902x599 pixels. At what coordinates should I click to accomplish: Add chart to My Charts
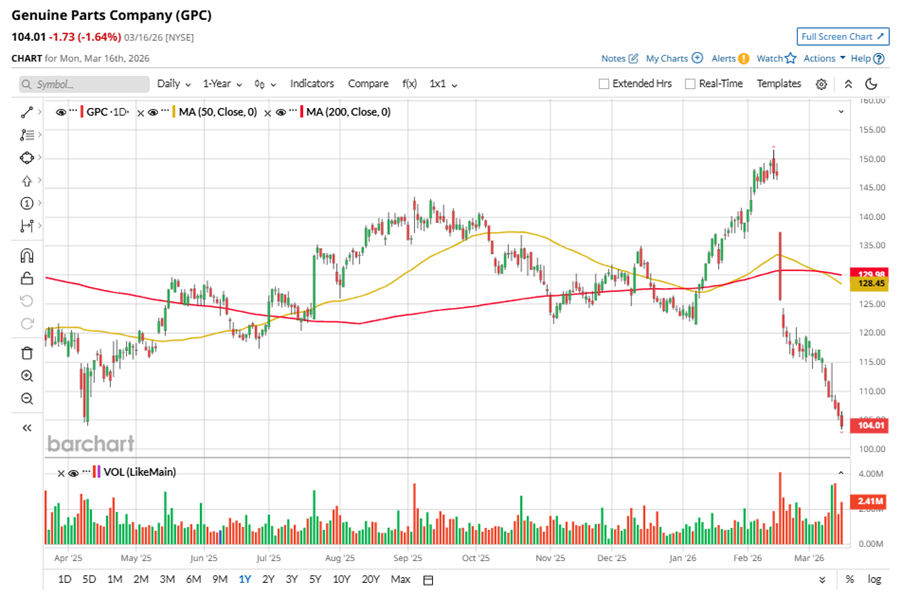tap(697, 58)
